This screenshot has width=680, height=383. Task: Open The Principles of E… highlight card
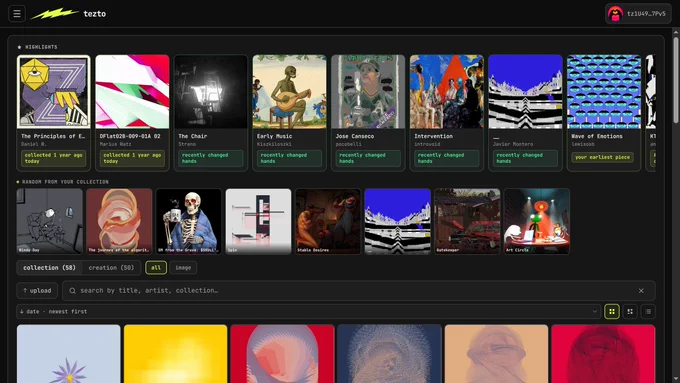click(x=53, y=113)
